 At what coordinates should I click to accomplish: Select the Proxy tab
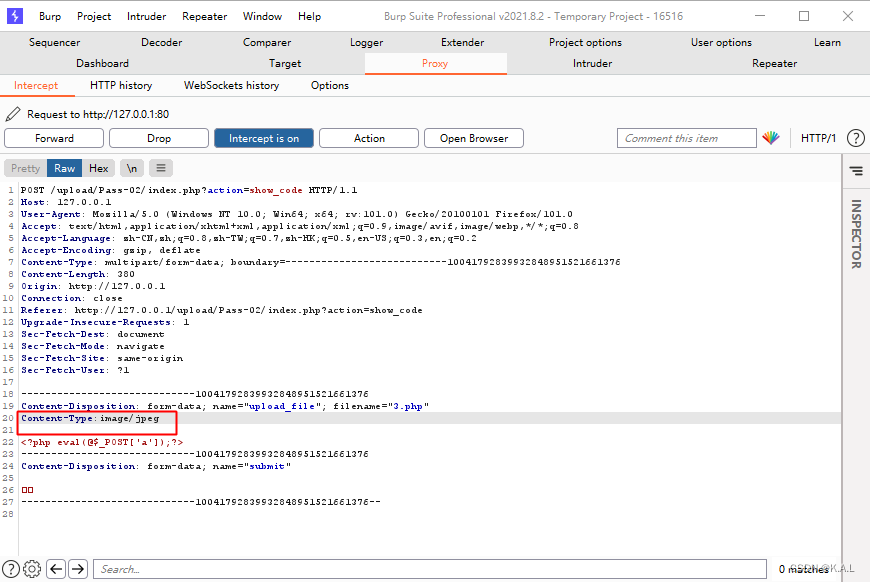(436, 63)
